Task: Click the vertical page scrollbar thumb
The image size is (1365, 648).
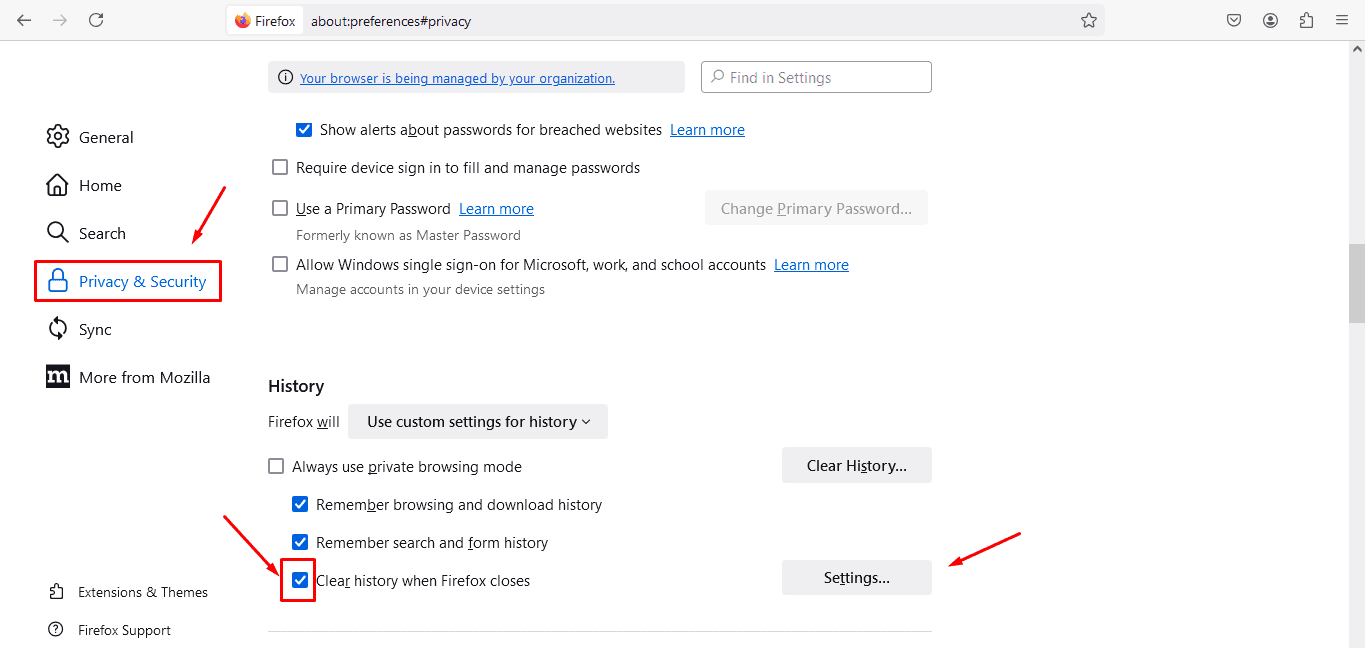Action: point(1357,283)
